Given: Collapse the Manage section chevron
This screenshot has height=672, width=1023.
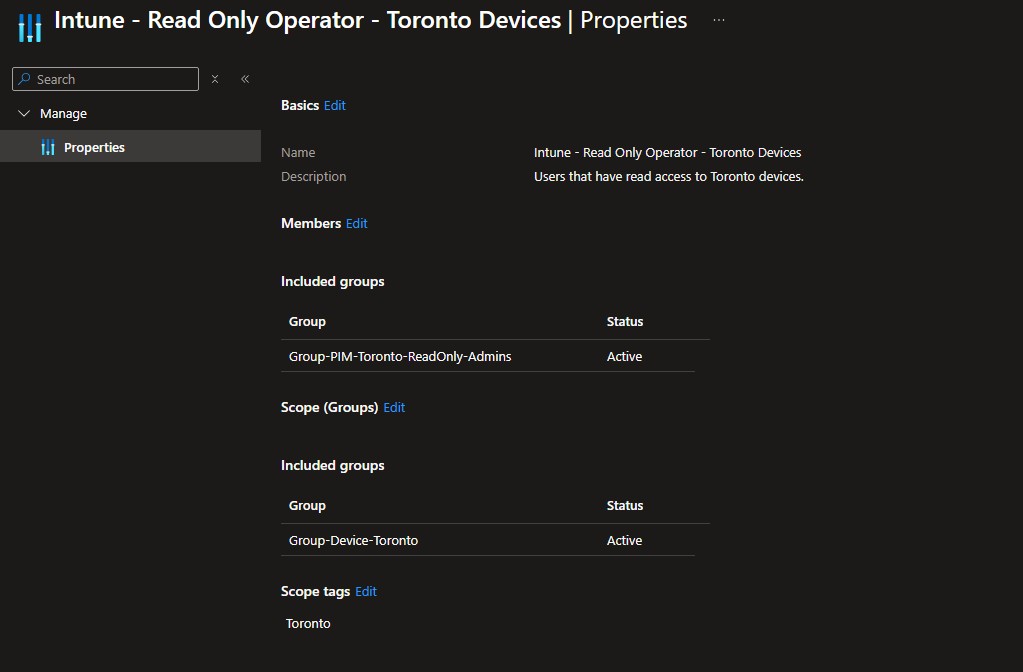Looking at the screenshot, I should [25, 114].
